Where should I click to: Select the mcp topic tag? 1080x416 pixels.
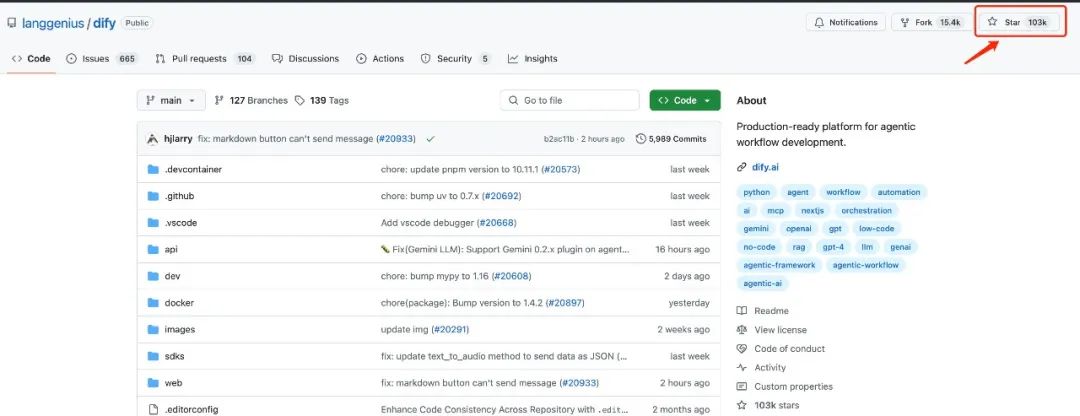point(776,211)
